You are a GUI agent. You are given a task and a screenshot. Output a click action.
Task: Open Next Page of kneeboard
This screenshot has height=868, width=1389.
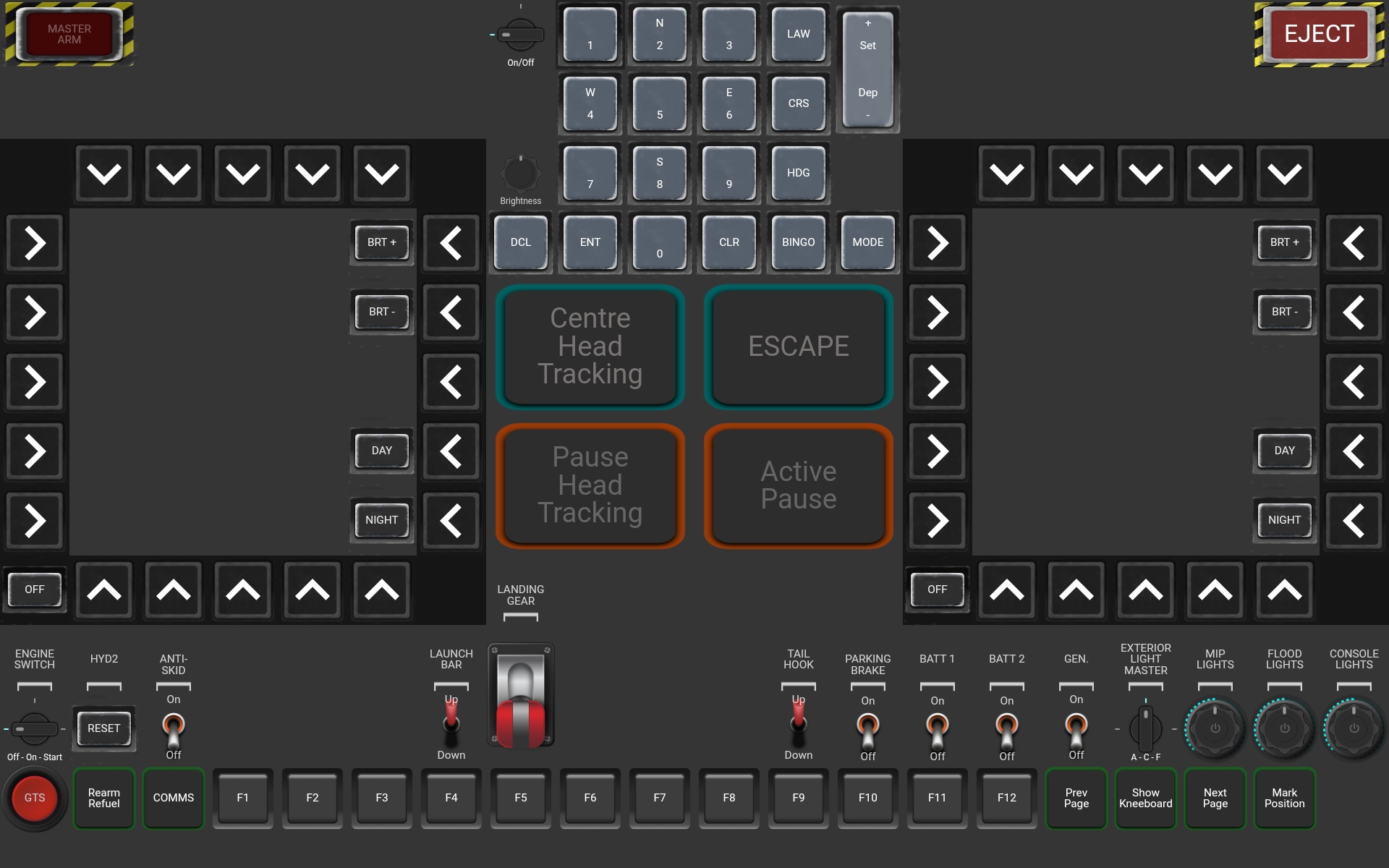[1215, 798]
